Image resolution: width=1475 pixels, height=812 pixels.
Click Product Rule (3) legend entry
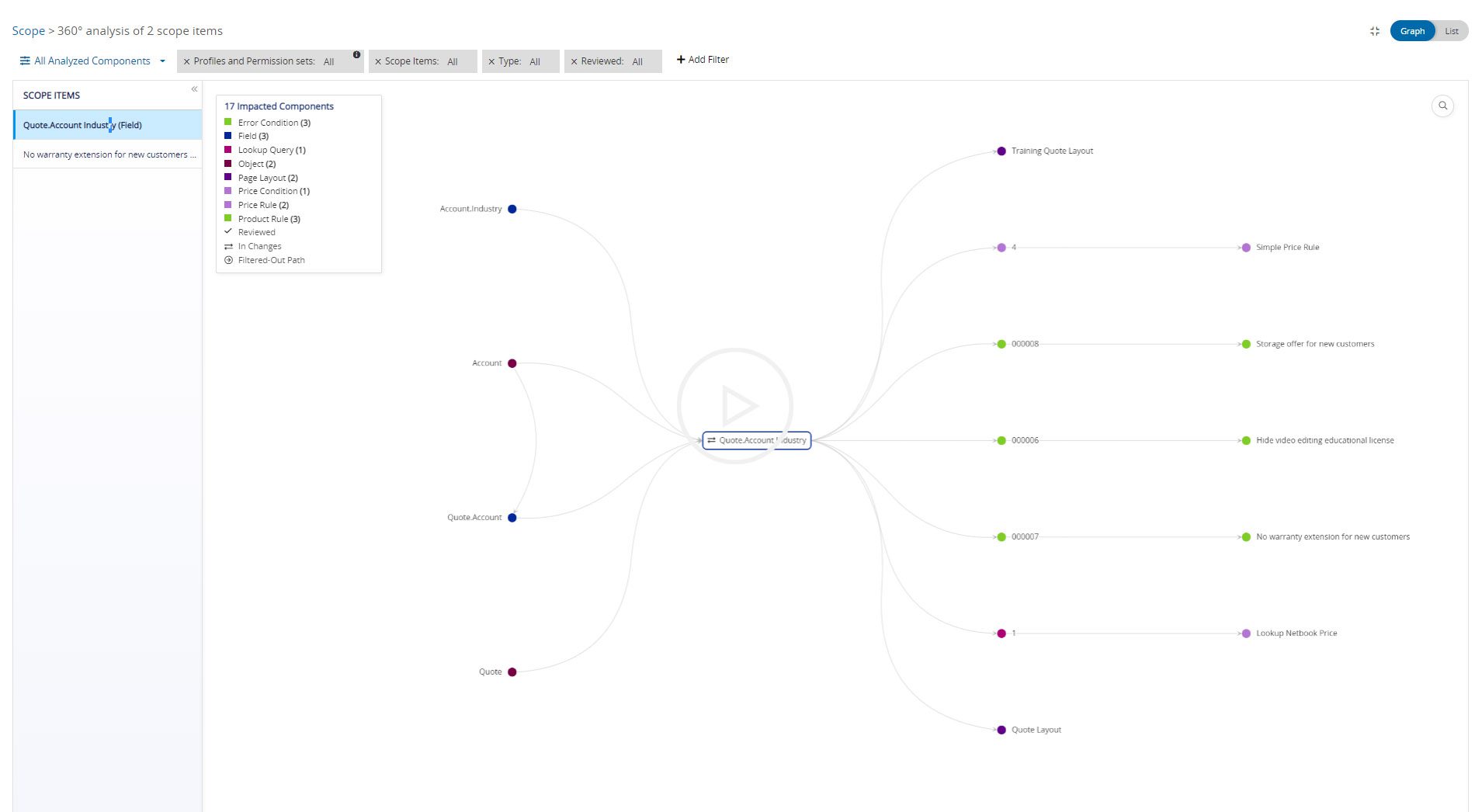(x=269, y=219)
